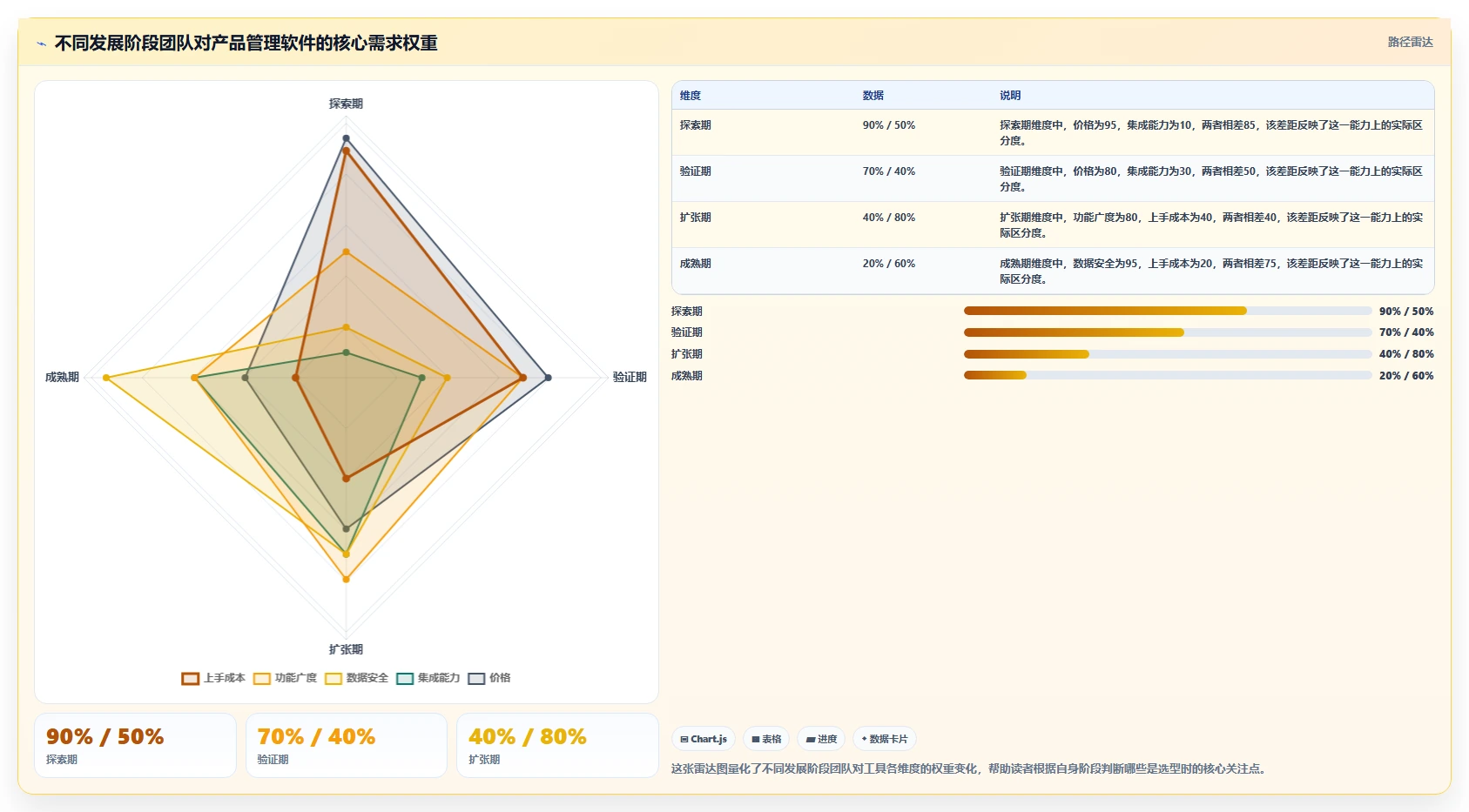Hide the 集成能力 series via legend label
Image resolution: width=1469 pixels, height=812 pixels.
[439, 678]
